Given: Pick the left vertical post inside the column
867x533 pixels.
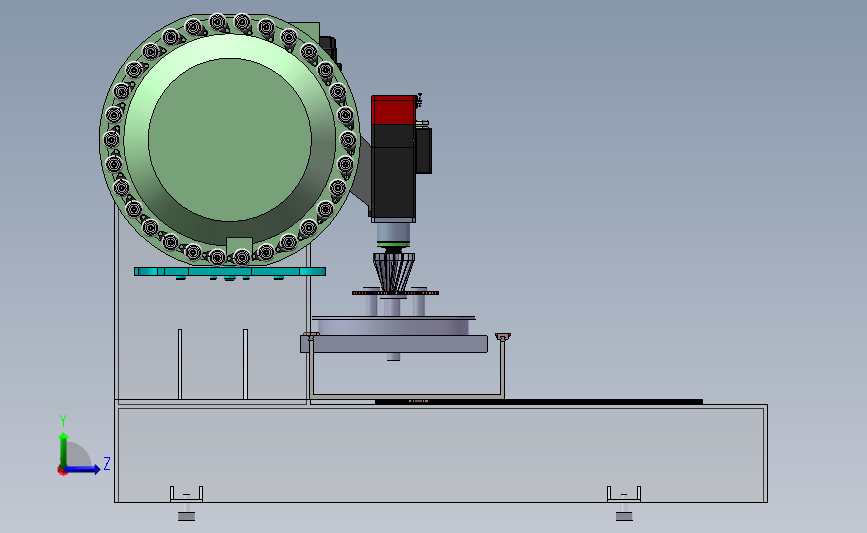Looking at the screenshot, I should (180, 364).
